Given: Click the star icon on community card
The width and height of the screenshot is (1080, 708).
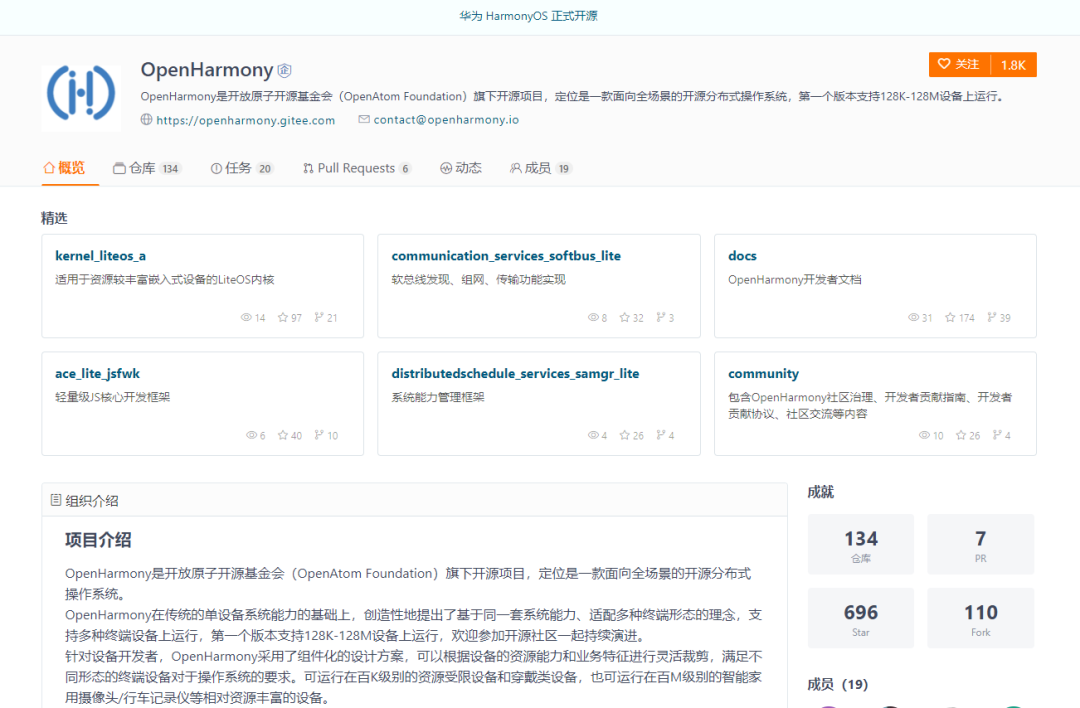Looking at the screenshot, I should tap(961, 435).
